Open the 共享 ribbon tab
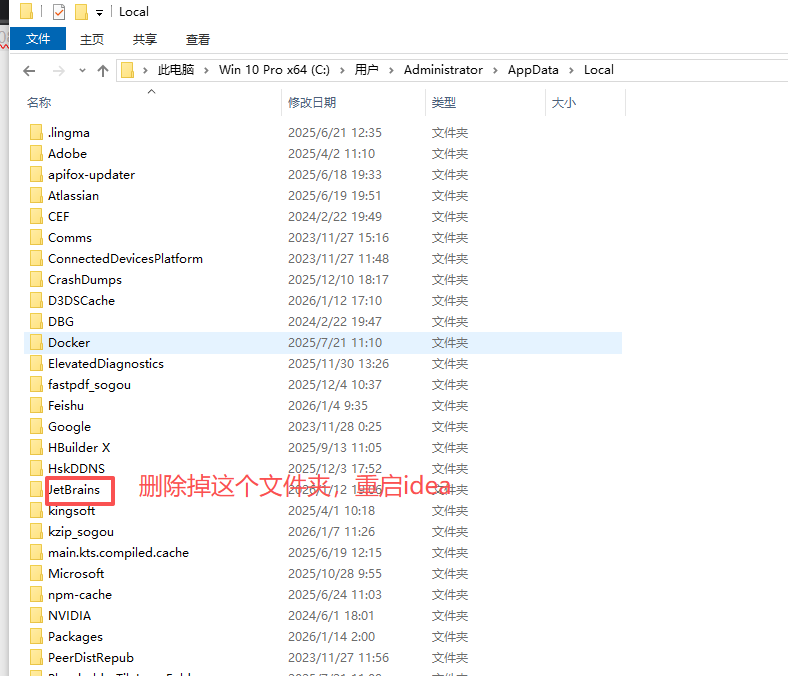 pyautogui.click(x=145, y=39)
